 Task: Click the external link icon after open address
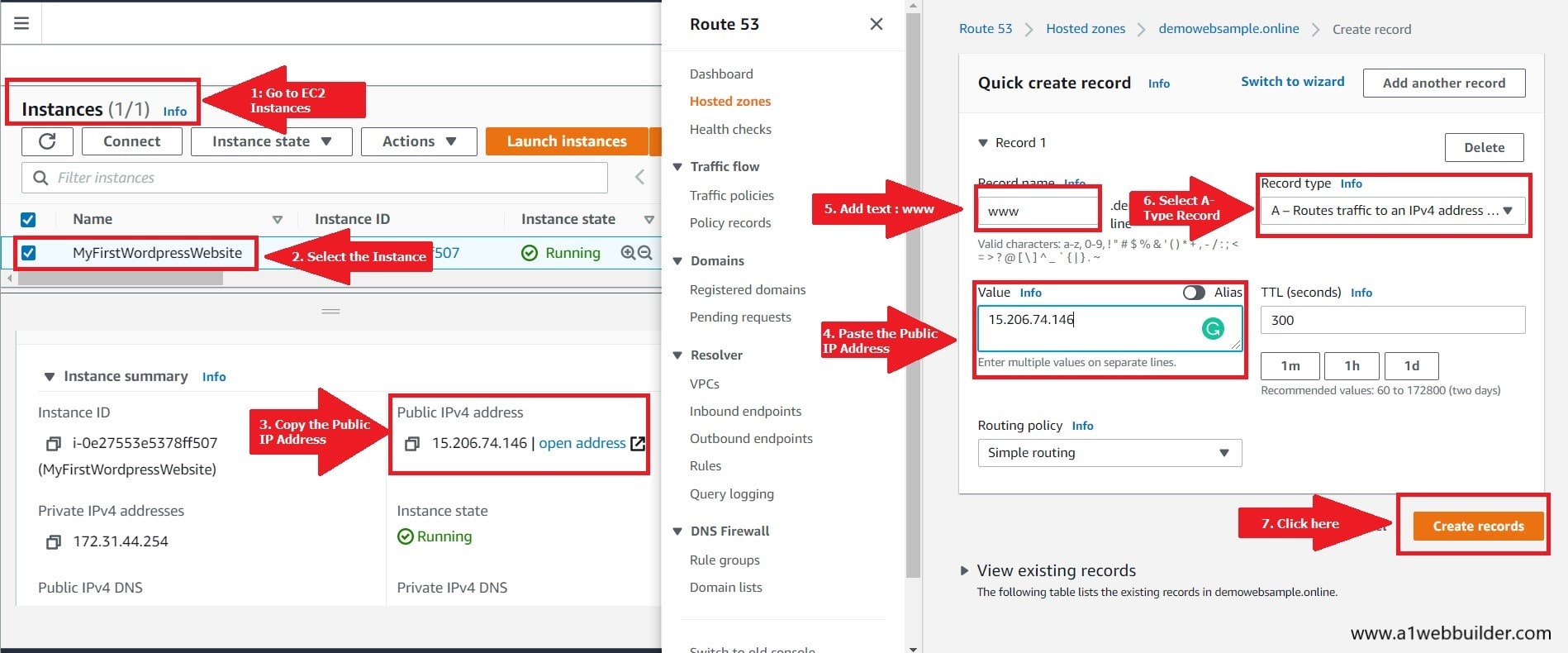click(x=638, y=444)
